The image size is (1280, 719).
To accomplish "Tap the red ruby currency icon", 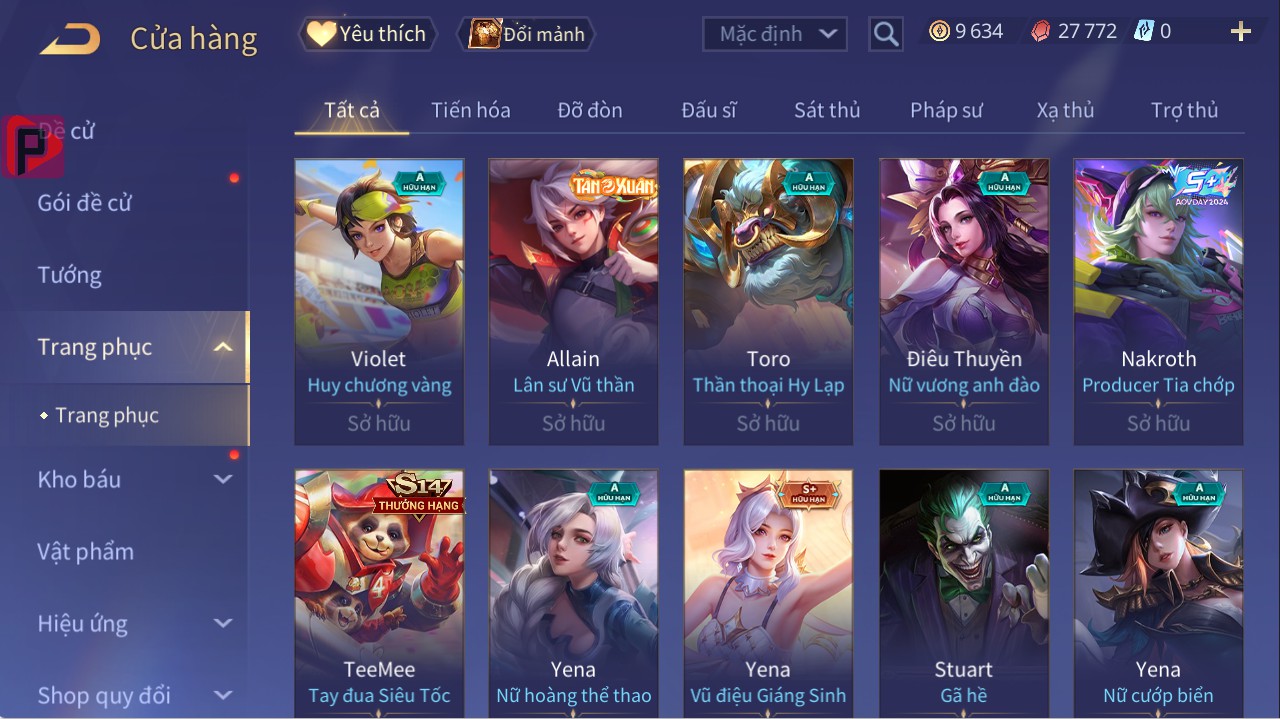I will 1042,32.
